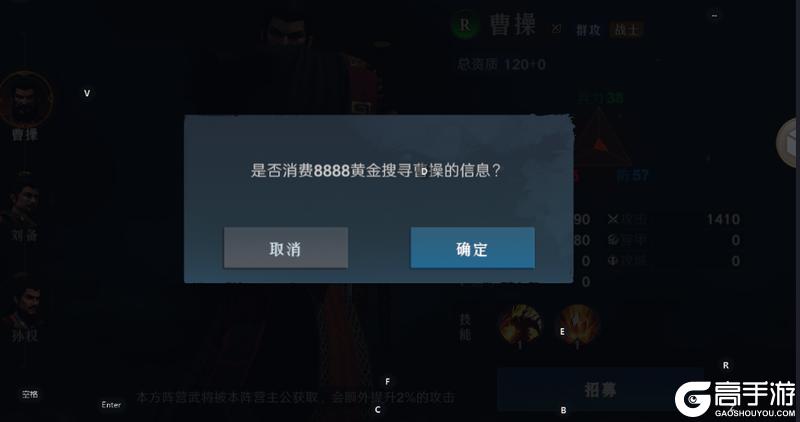Click the 取消 cancel button
Image resolution: width=800 pixels, height=422 pixels.
coord(286,248)
